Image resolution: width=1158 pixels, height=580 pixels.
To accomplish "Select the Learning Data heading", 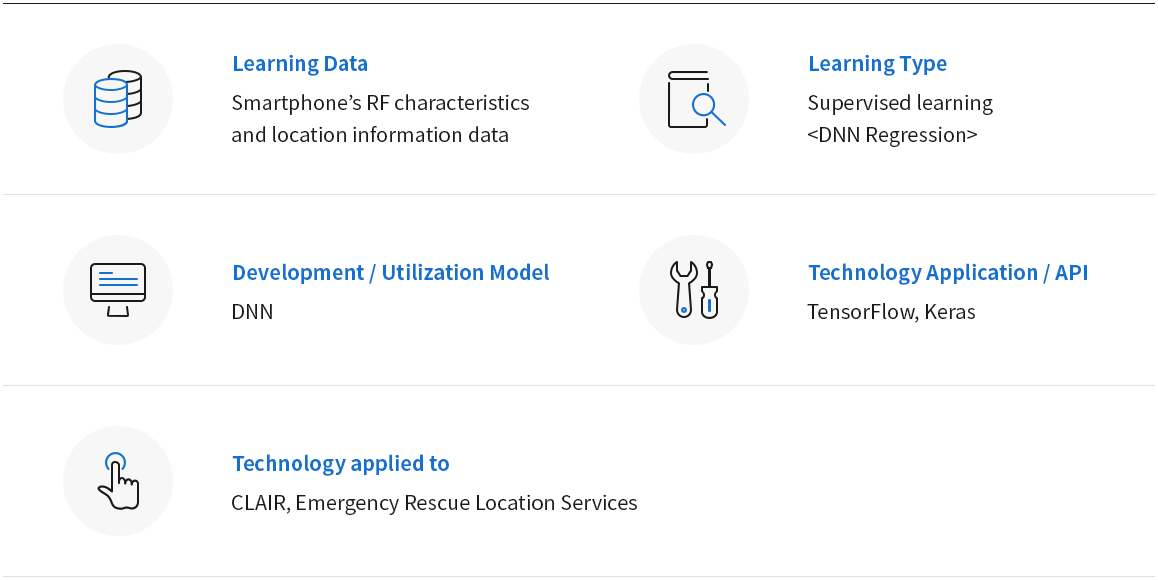I will coord(300,64).
